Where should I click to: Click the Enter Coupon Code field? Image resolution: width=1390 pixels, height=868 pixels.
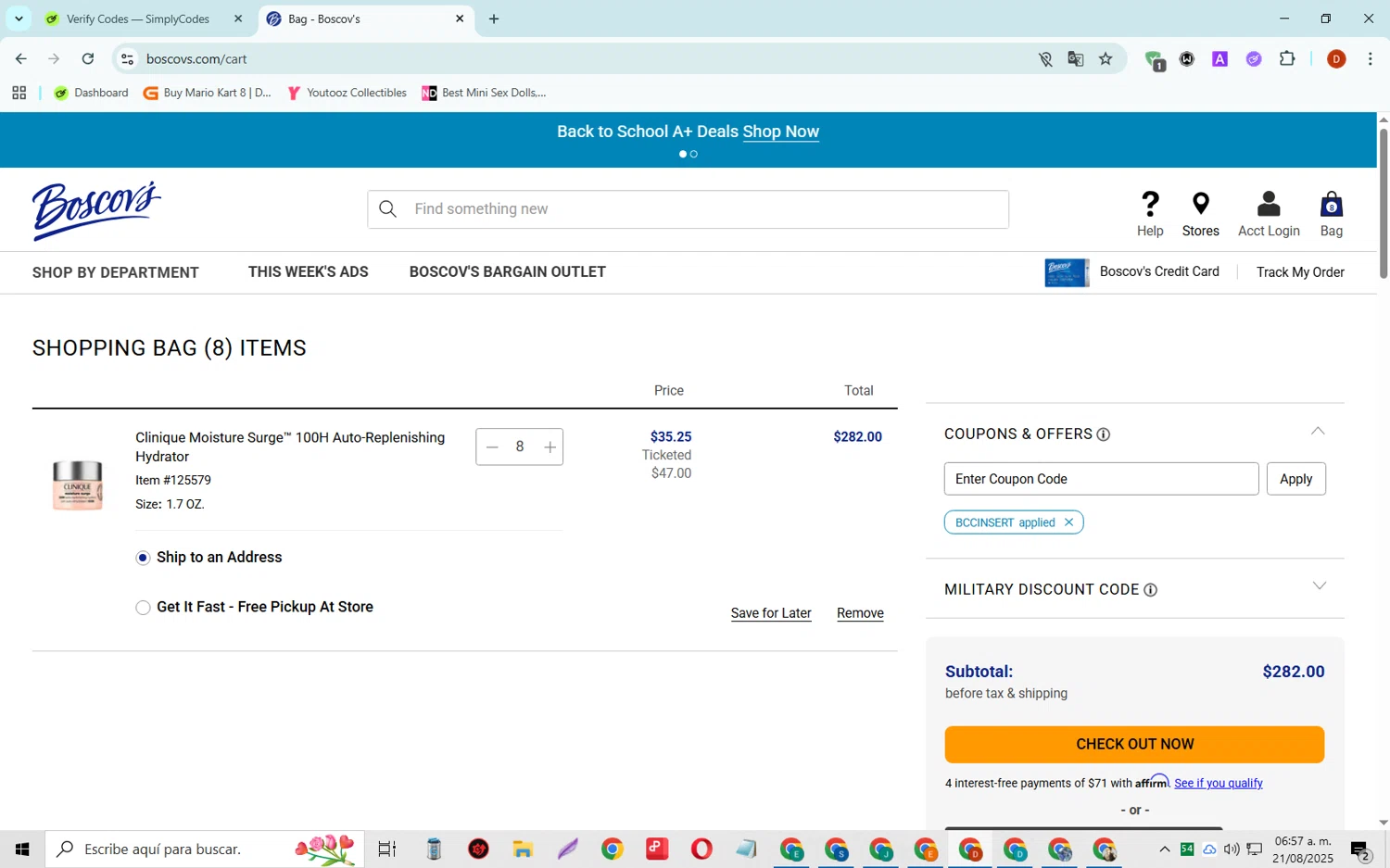tap(1101, 479)
